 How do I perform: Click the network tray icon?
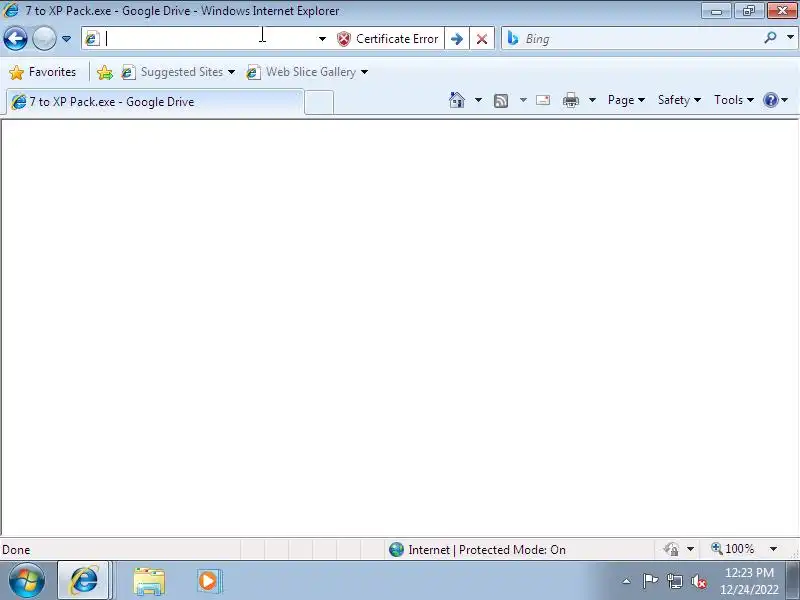(x=674, y=581)
